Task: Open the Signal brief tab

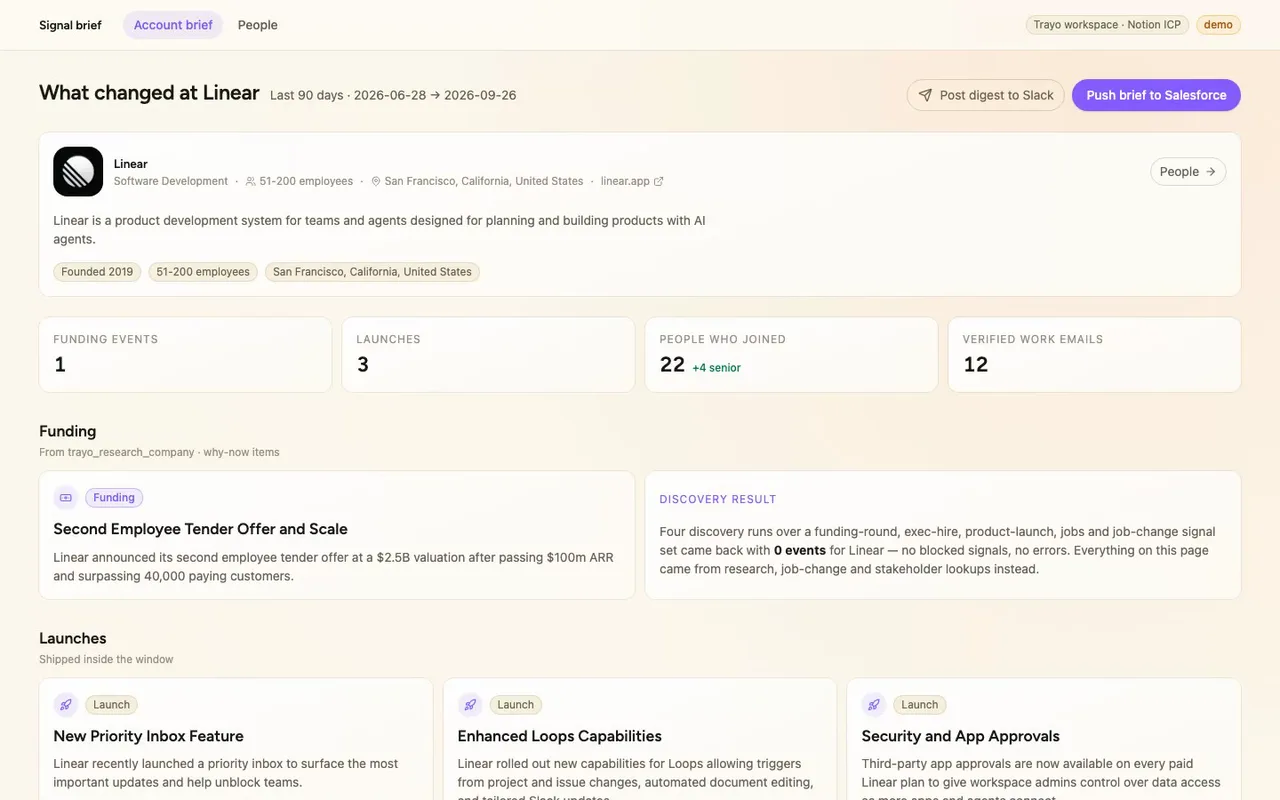Action: tap(70, 25)
